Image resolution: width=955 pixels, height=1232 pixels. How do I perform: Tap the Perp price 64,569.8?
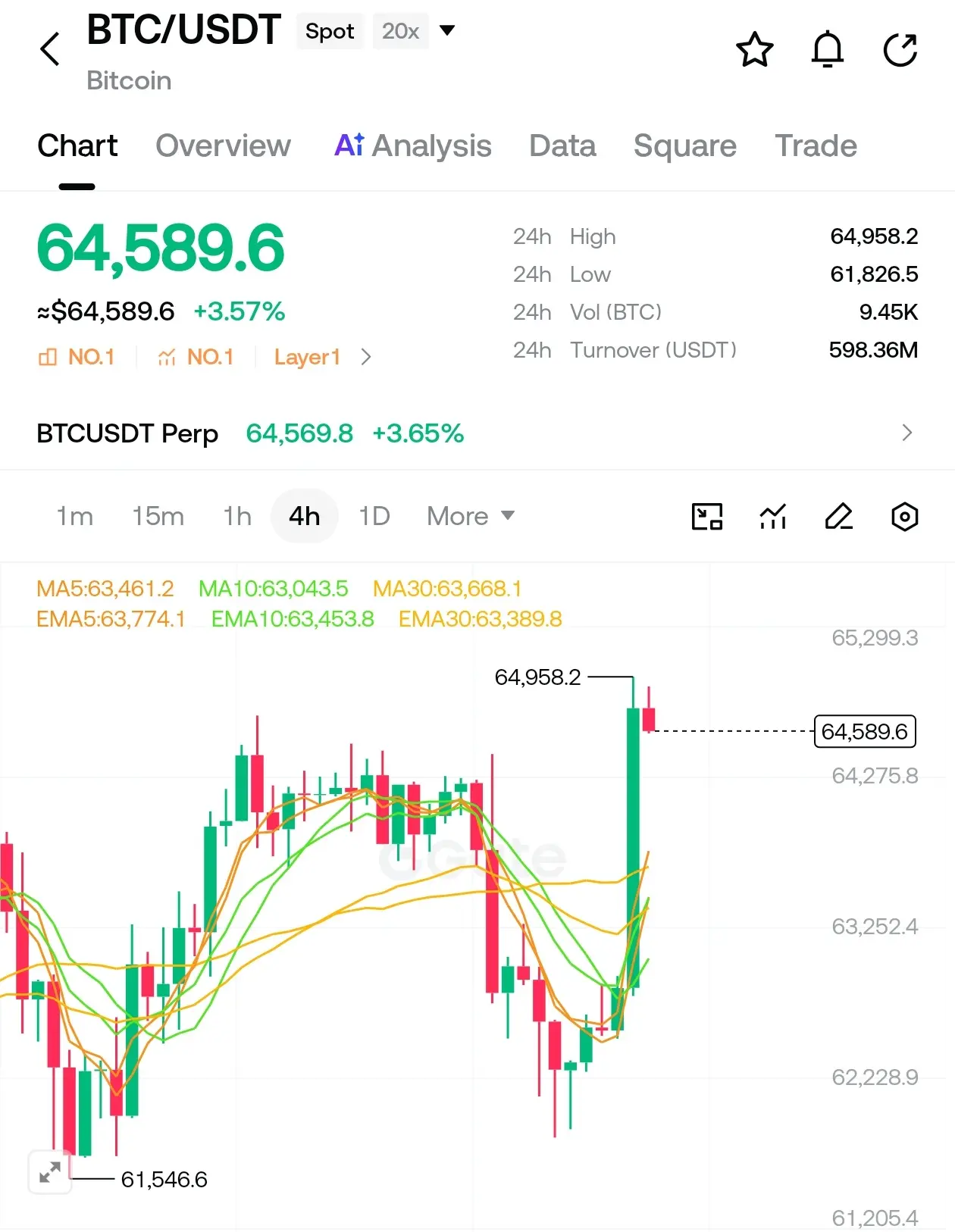coord(299,433)
